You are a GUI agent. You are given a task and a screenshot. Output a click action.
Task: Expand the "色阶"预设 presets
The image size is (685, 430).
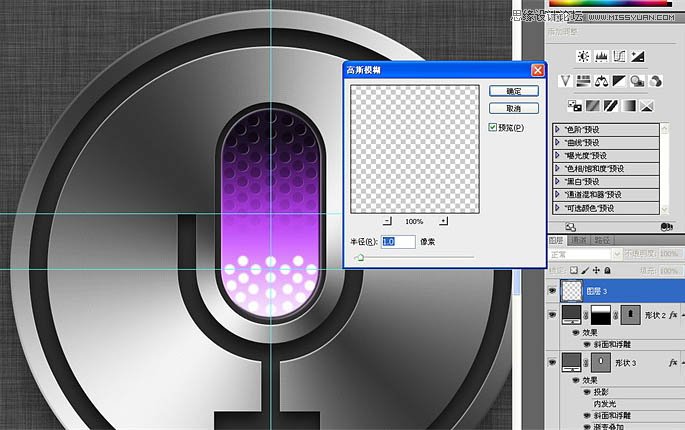pyautogui.click(x=558, y=129)
